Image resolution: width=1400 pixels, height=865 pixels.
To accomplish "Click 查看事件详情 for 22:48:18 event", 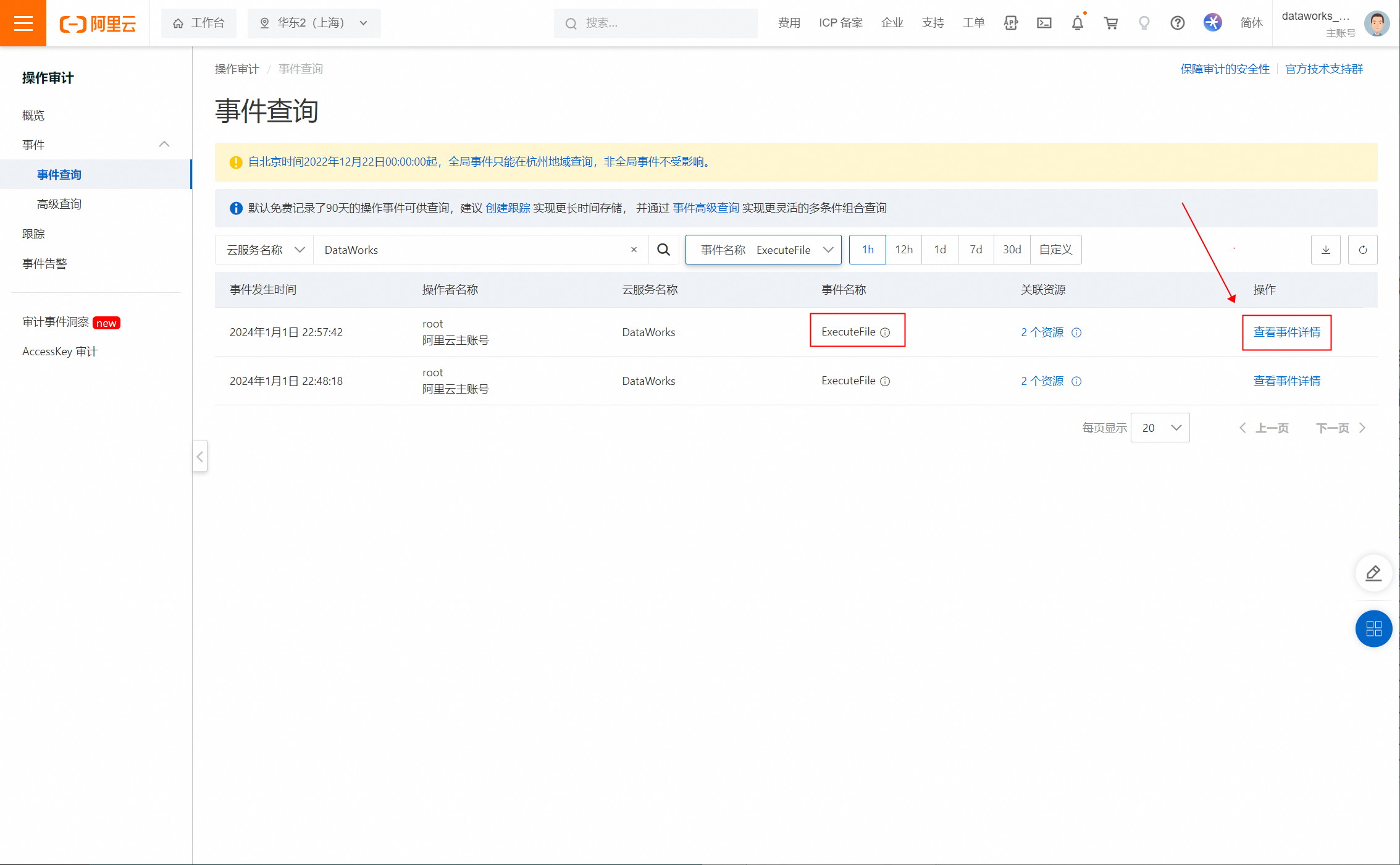I will coord(1287,381).
